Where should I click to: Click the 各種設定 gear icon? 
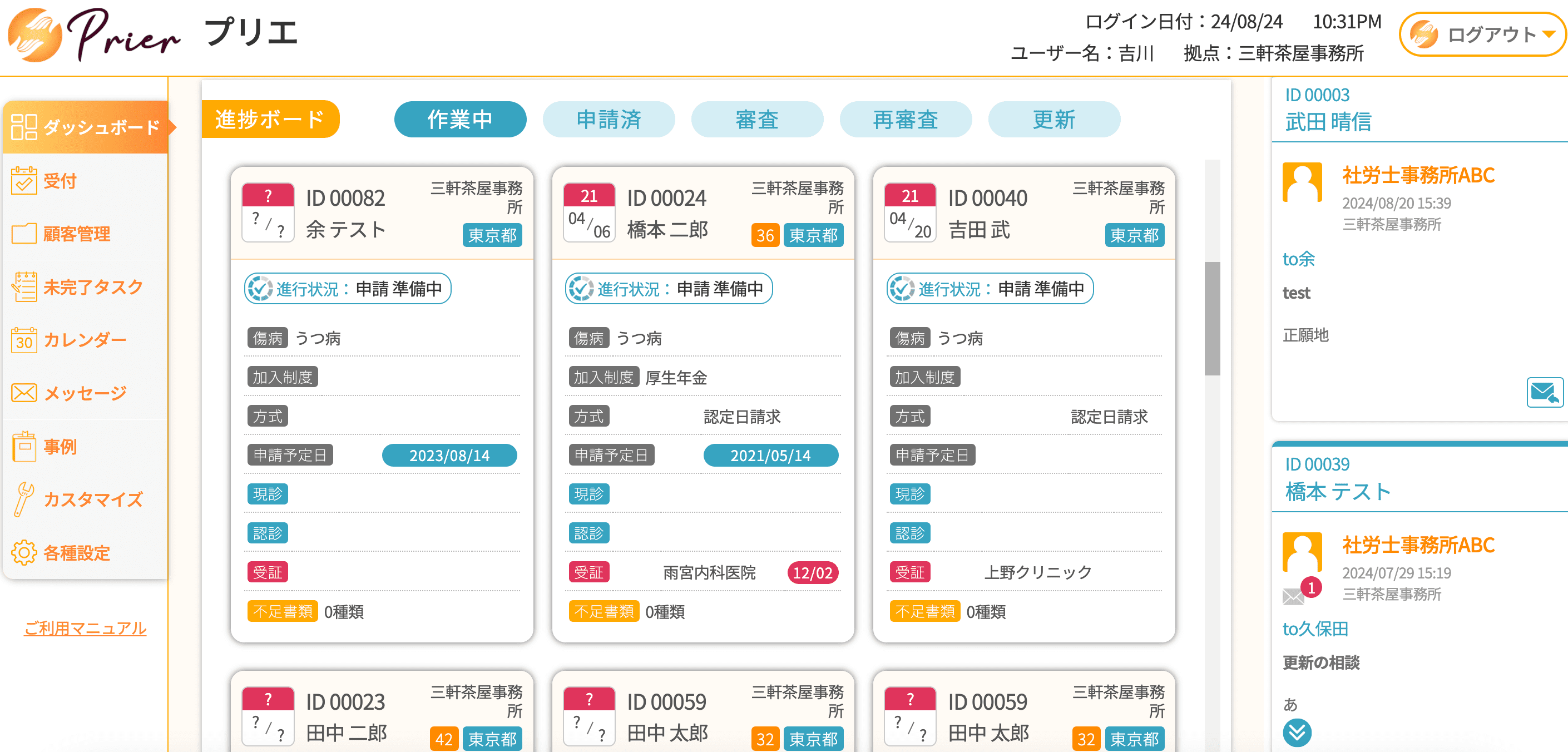24,552
